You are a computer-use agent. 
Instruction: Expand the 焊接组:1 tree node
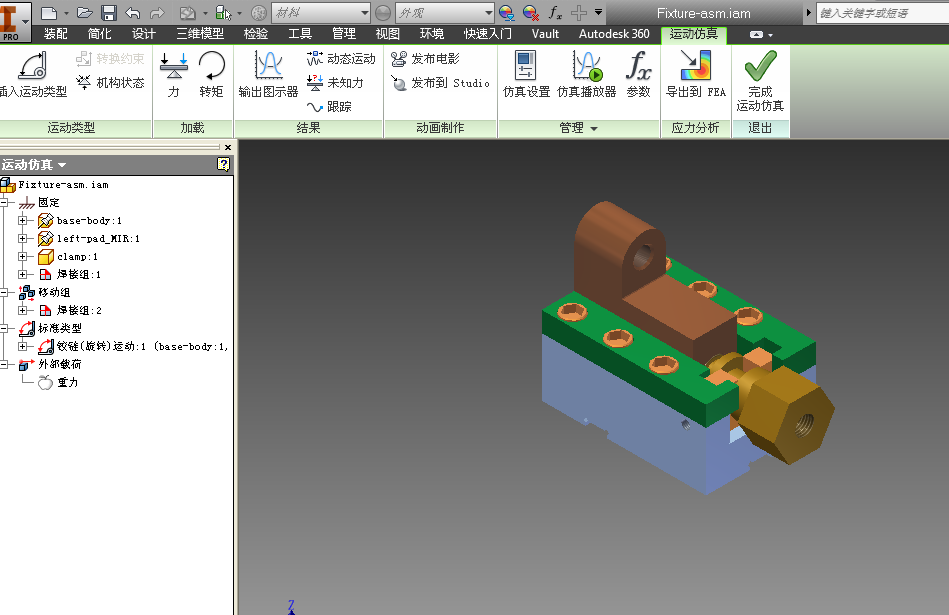(x=22, y=274)
